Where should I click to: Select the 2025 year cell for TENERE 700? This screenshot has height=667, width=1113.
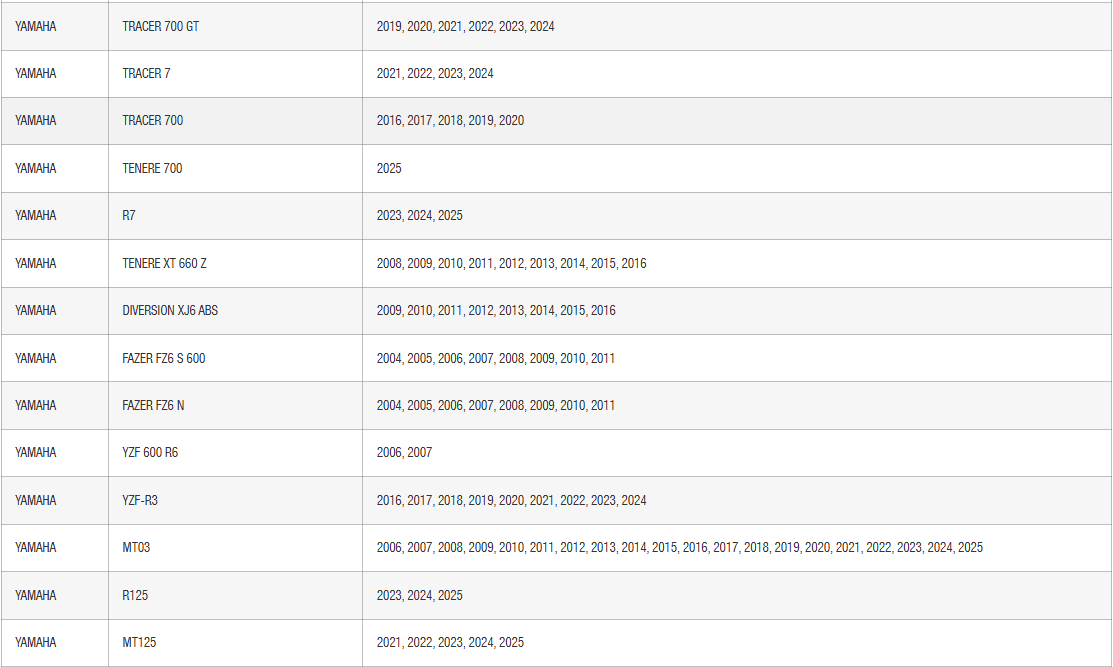click(389, 168)
